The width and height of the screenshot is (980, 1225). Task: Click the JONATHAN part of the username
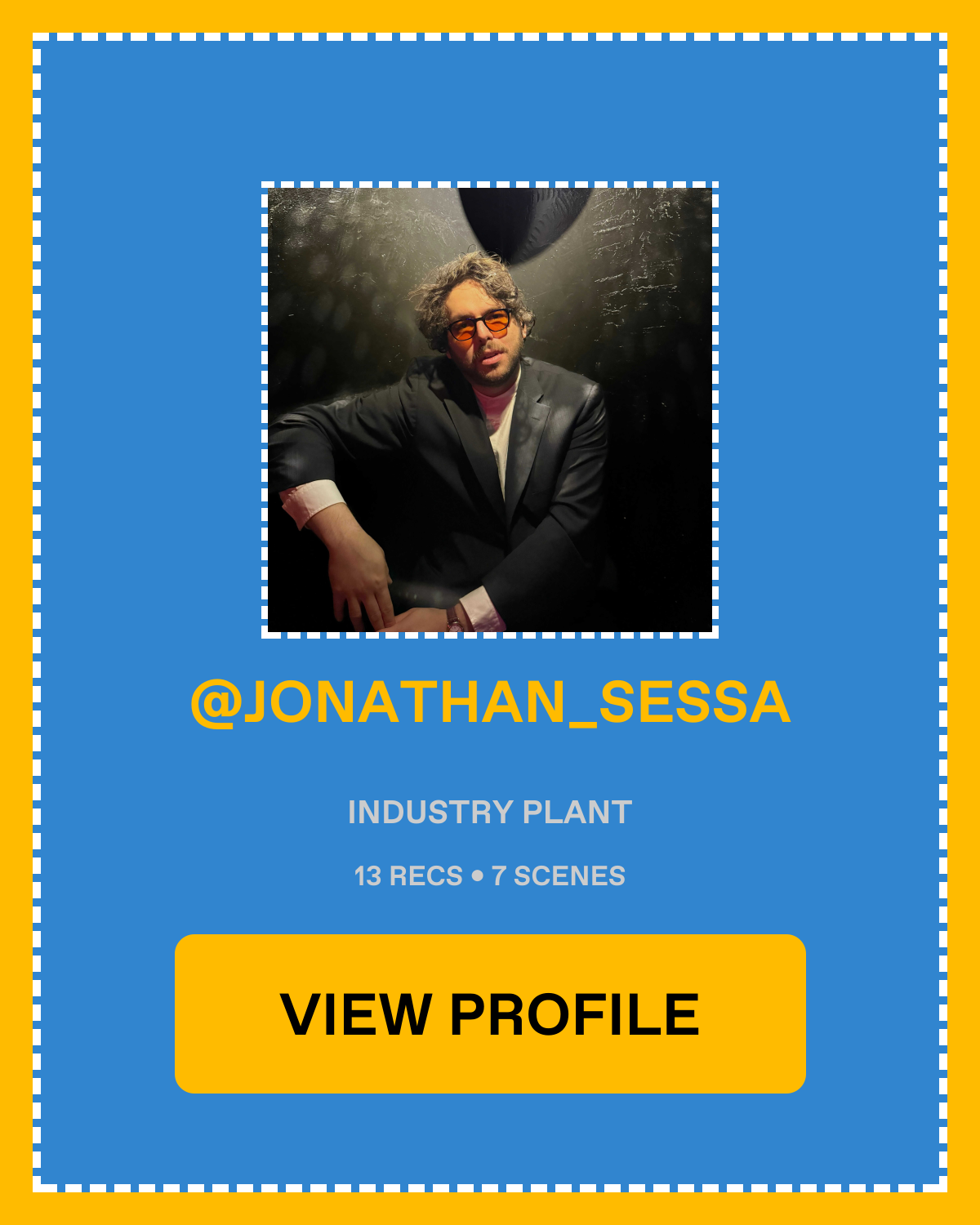(405, 703)
